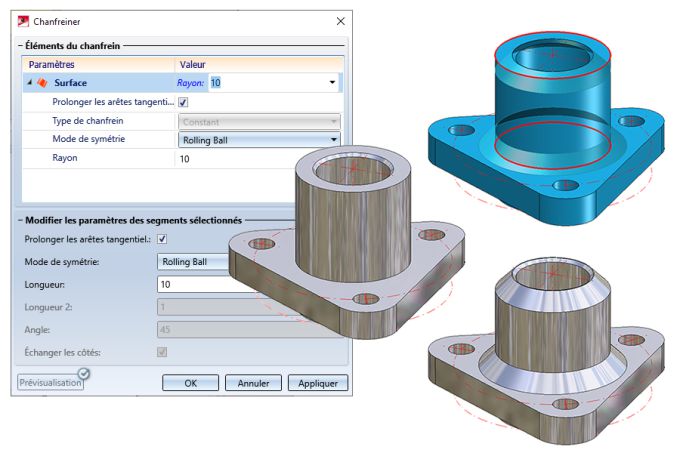Toggle Échanger les côtés checkbox
The image size is (680, 453).
click(162, 352)
